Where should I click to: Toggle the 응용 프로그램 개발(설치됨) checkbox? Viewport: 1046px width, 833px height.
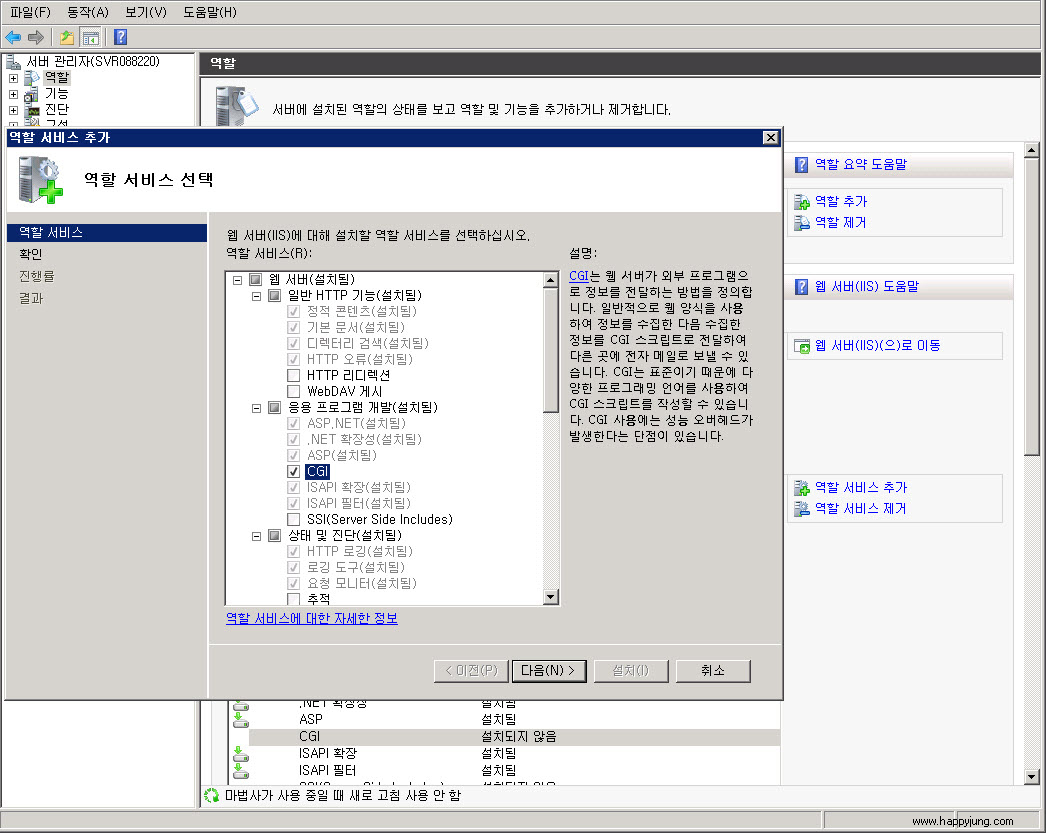274,407
